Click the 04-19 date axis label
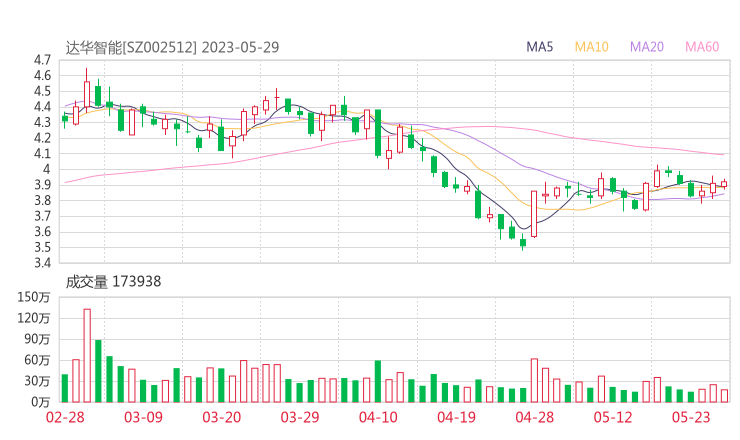 tap(456, 417)
